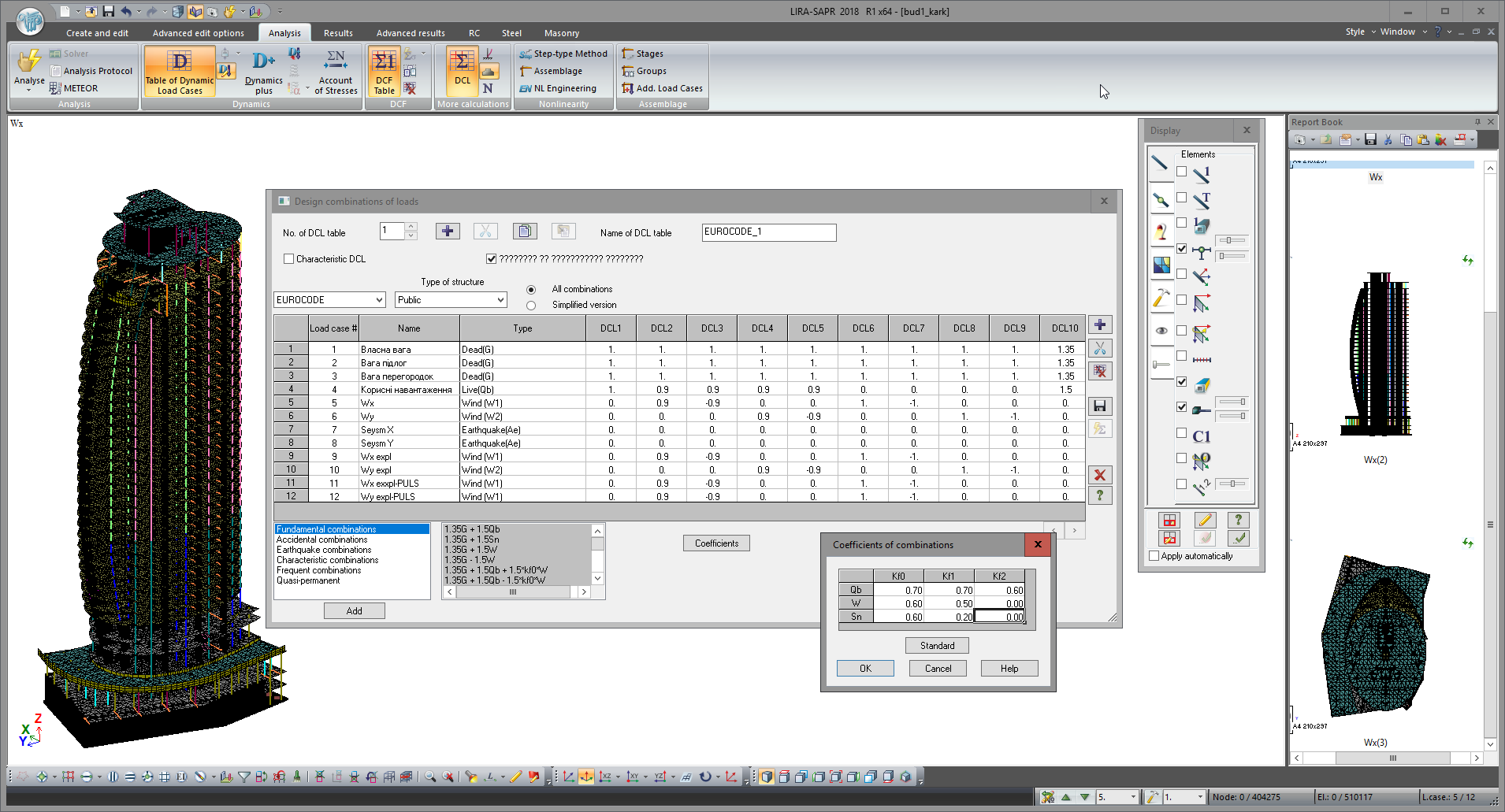The width and height of the screenshot is (1505, 812).
Task: Click red X delete icon beside table
Action: coord(1100,475)
